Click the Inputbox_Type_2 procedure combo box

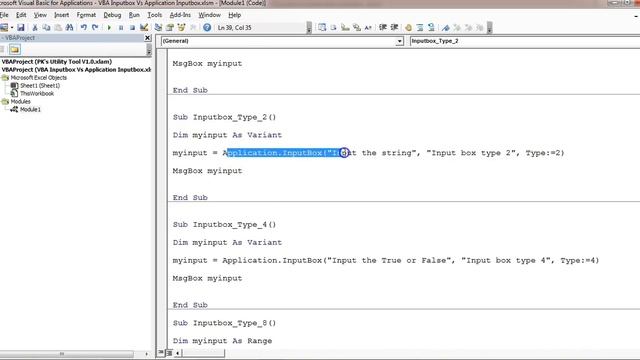(524, 41)
